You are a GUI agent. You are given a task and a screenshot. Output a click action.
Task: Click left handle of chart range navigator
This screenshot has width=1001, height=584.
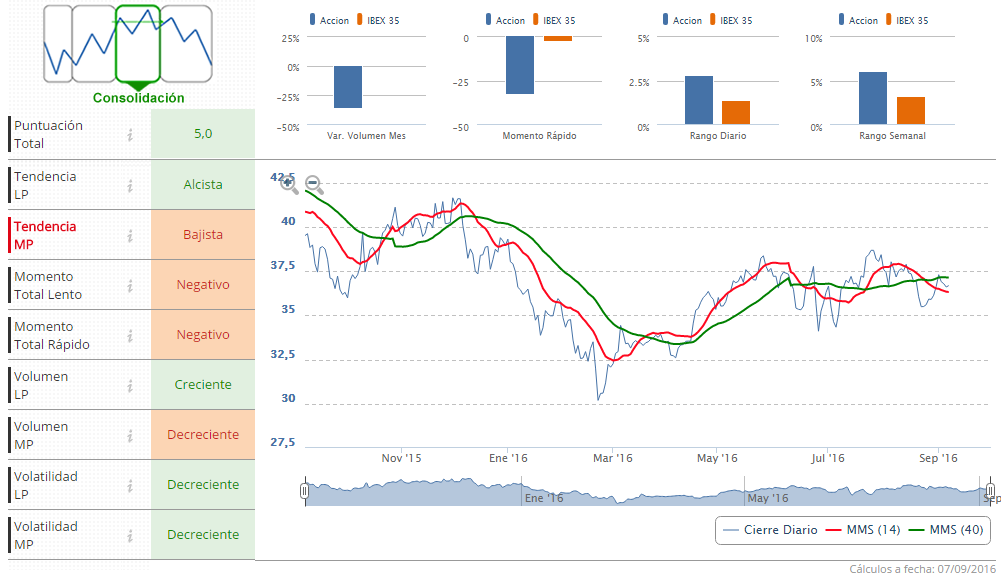point(305,491)
